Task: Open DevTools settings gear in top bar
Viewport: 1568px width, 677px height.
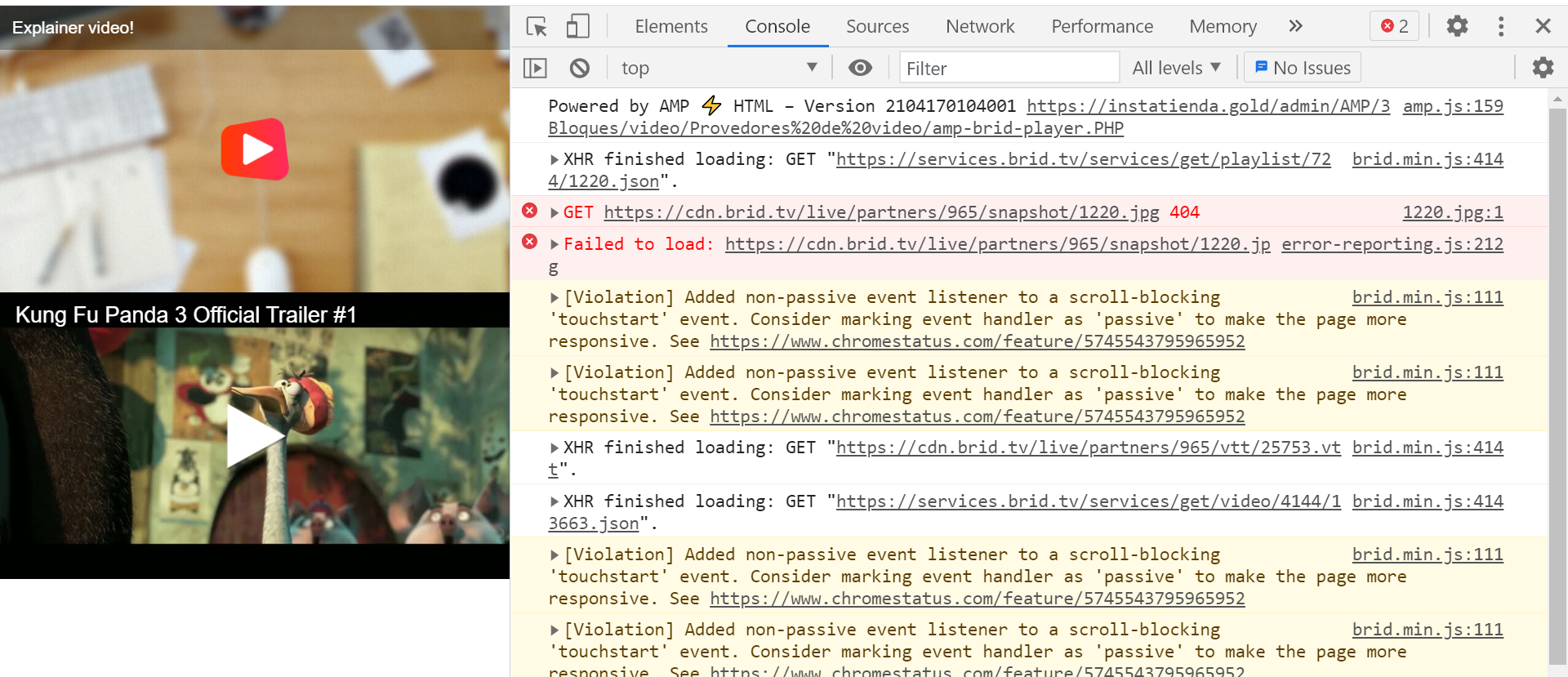Action: (1457, 26)
